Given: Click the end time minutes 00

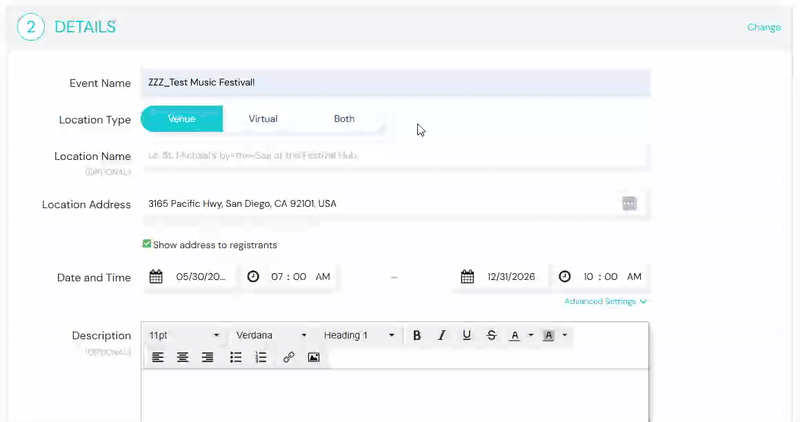Looking at the screenshot, I should [611, 277].
